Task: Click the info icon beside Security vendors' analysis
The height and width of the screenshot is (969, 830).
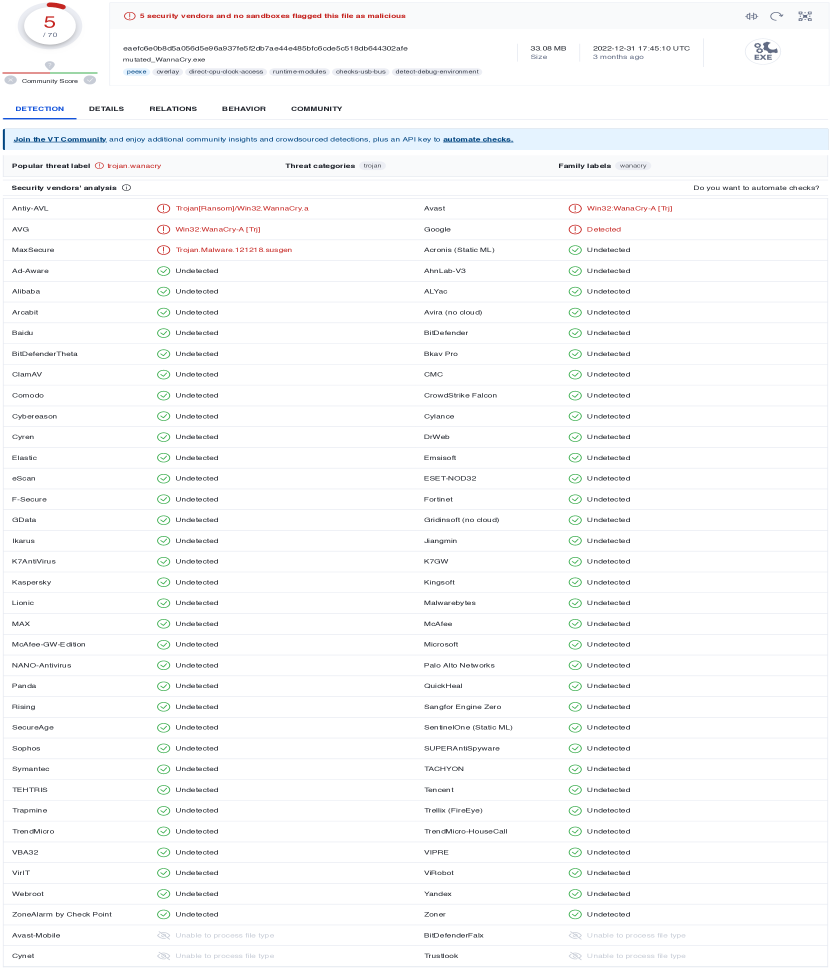Action: point(126,188)
